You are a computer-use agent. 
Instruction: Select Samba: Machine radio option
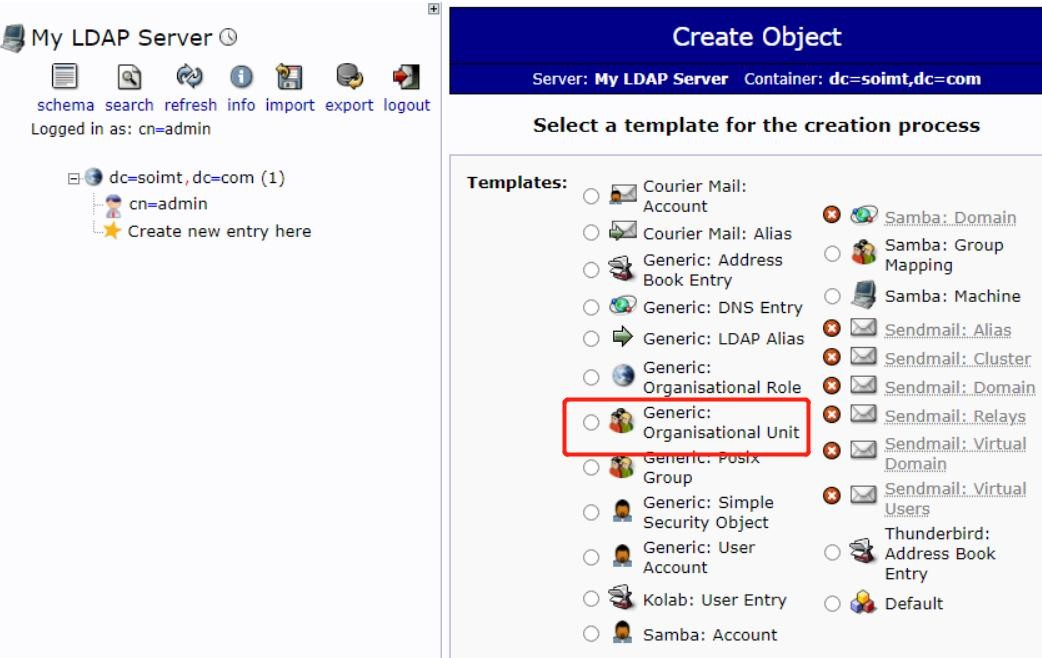(x=832, y=296)
